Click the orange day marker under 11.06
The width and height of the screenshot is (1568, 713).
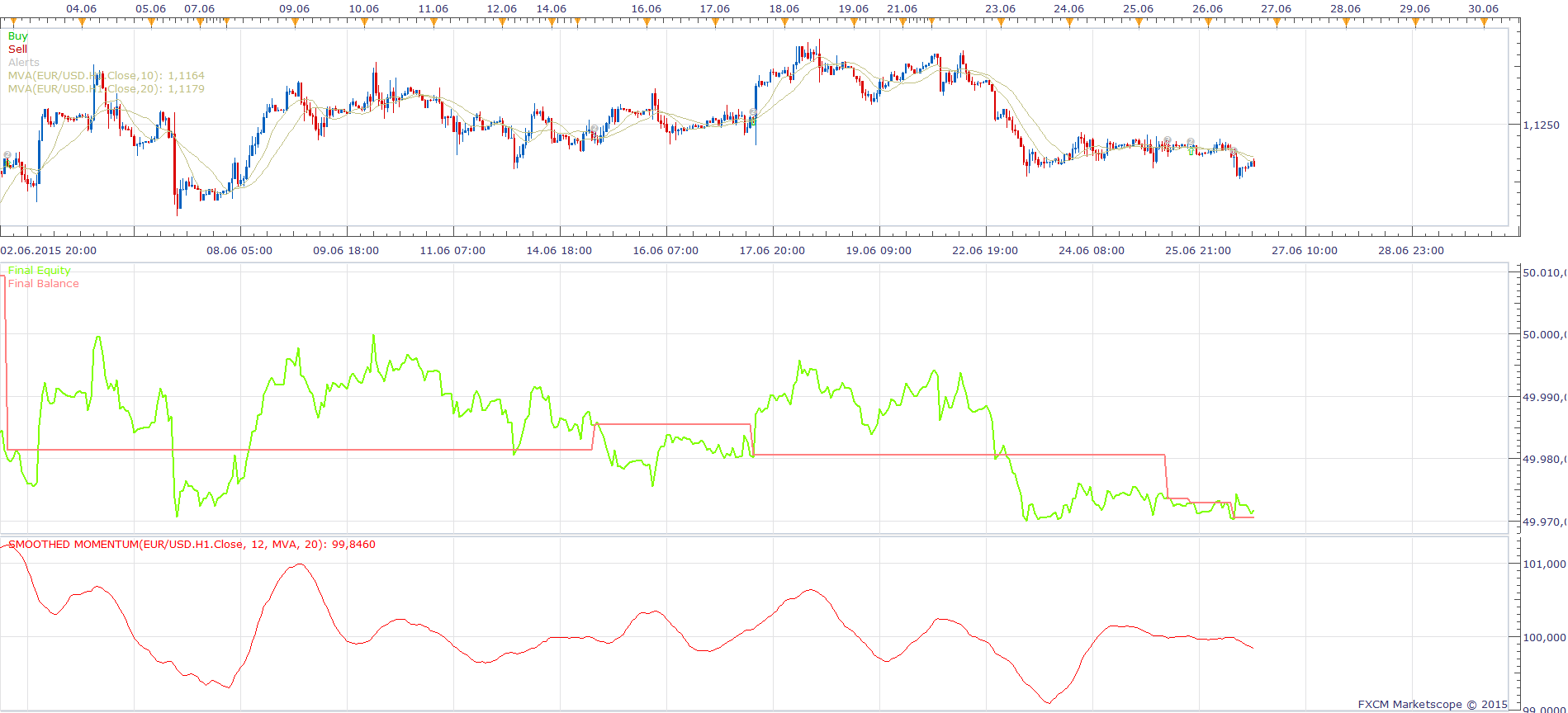coord(433,22)
